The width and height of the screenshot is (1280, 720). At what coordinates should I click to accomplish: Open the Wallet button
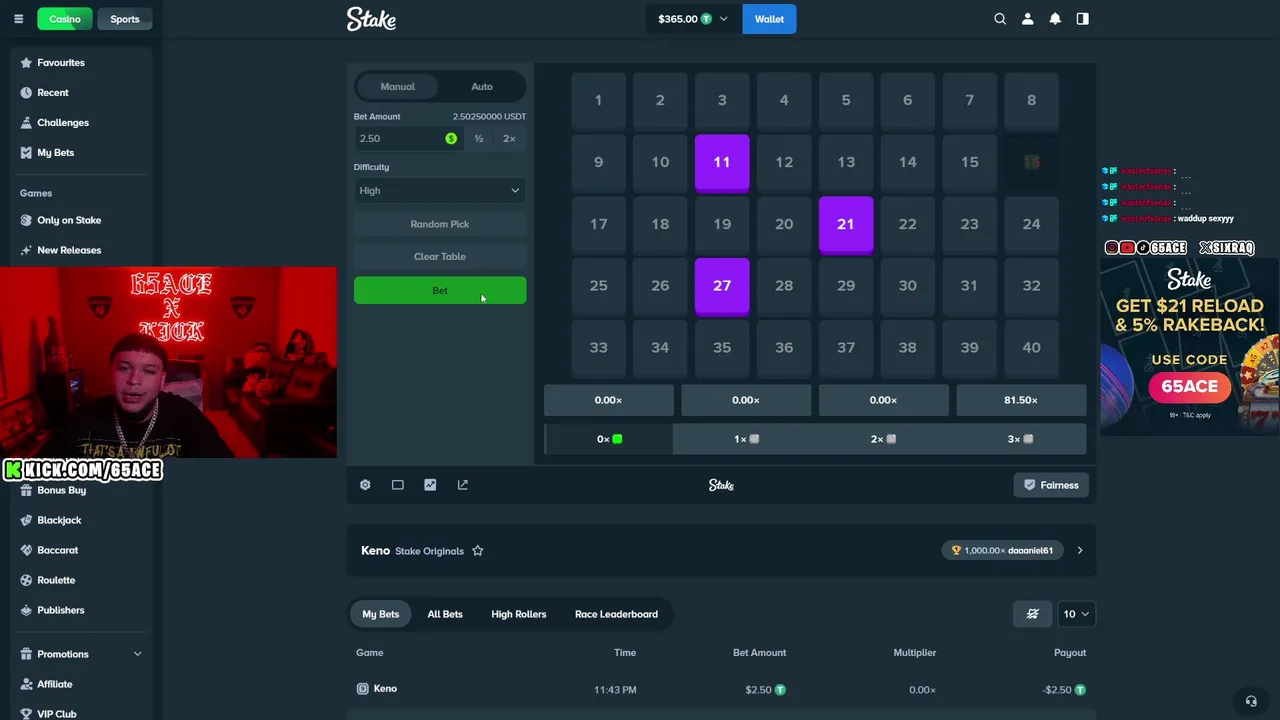click(x=769, y=19)
